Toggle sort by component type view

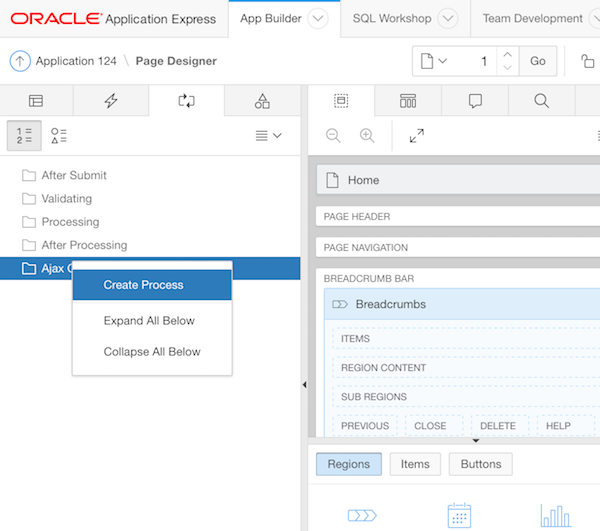click(x=59, y=135)
